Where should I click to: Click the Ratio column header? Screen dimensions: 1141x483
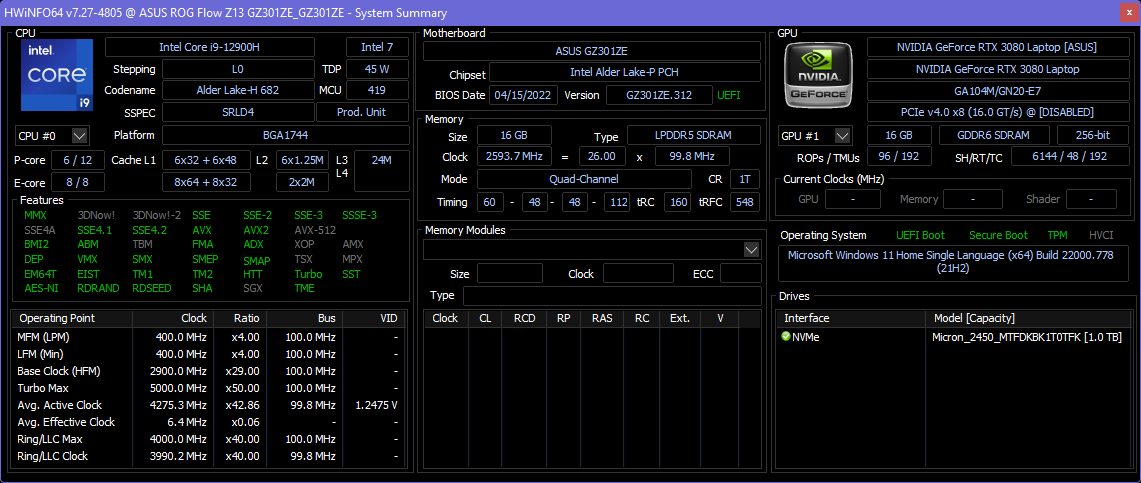coord(239,319)
